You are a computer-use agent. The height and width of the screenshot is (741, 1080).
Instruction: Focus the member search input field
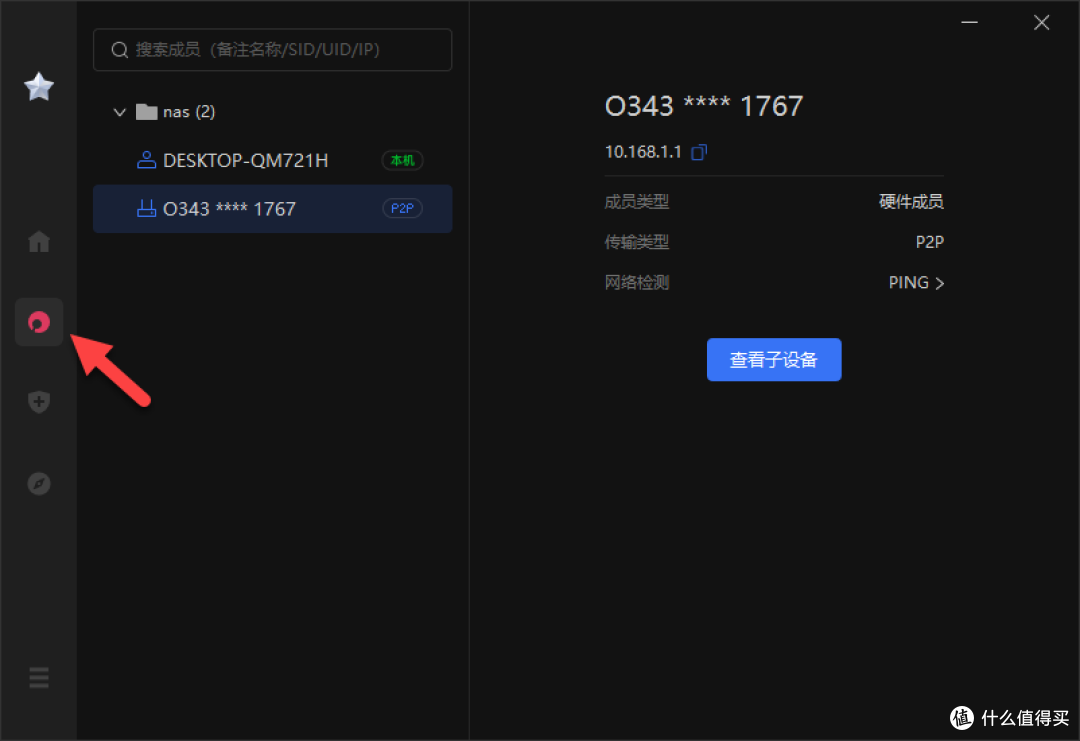coord(273,50)
